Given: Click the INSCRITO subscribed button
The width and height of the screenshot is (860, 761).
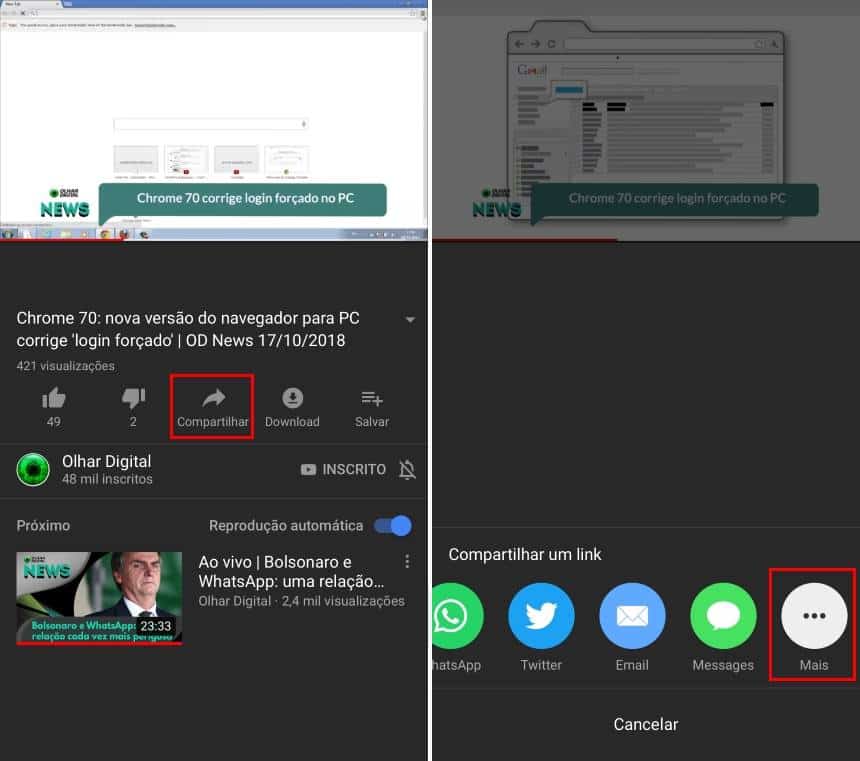Looking at the screenshot, I should click(x=343, y=470).
